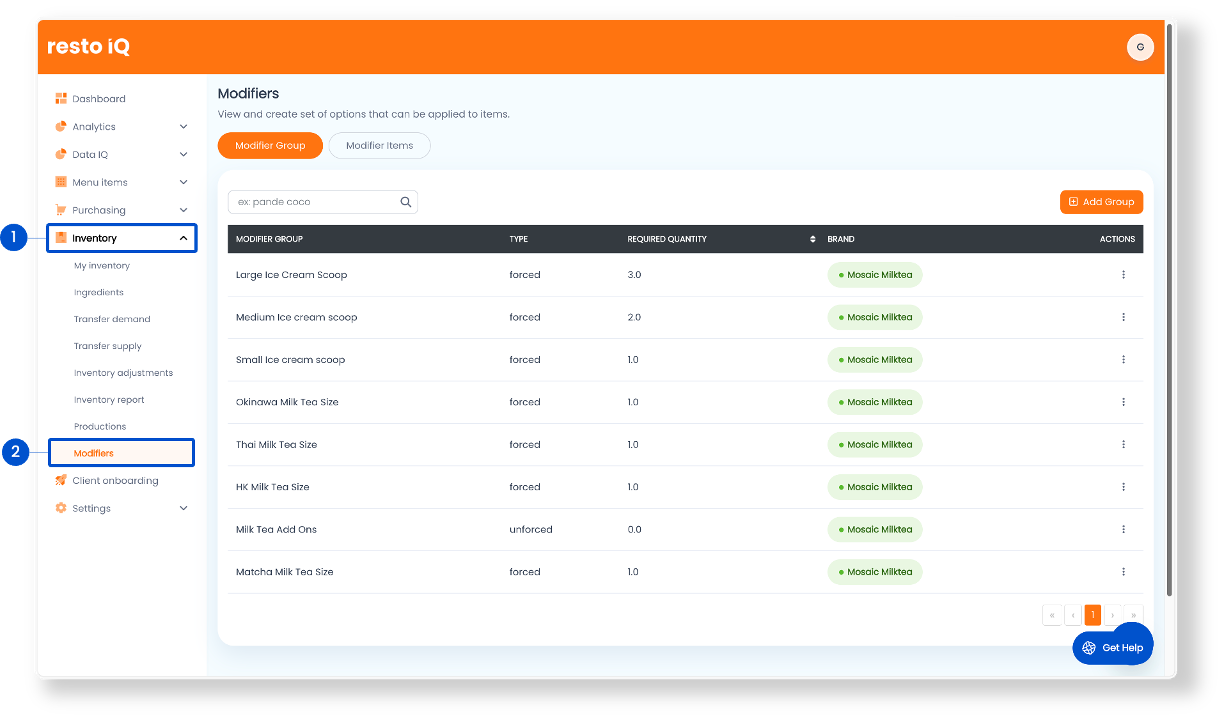Go to page 1 in pagination

1092,615
